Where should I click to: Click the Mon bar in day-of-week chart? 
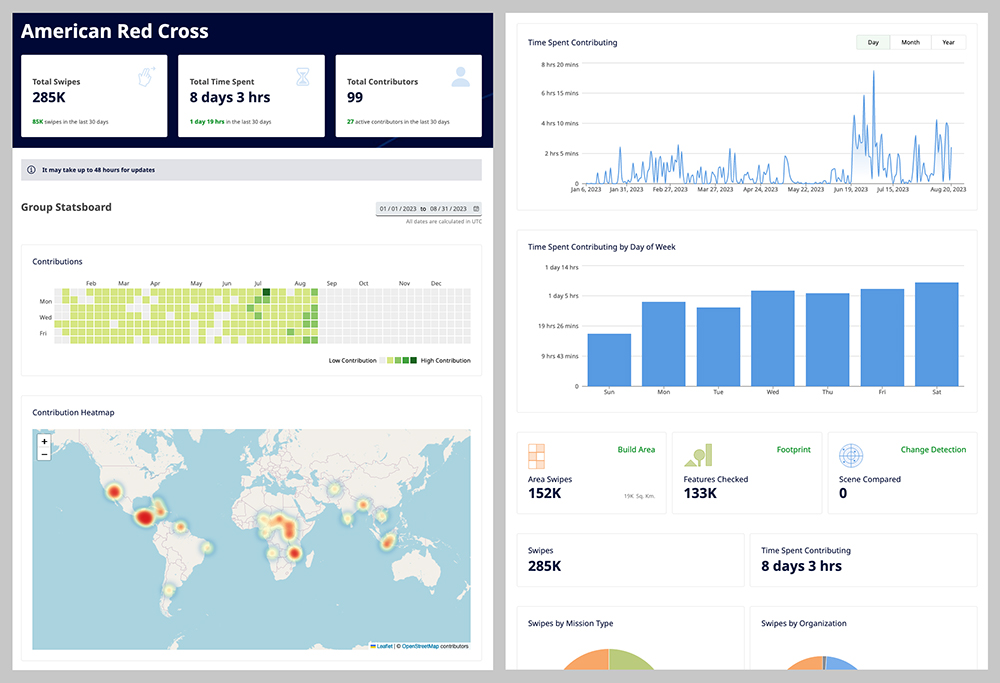tap(663, 344)
